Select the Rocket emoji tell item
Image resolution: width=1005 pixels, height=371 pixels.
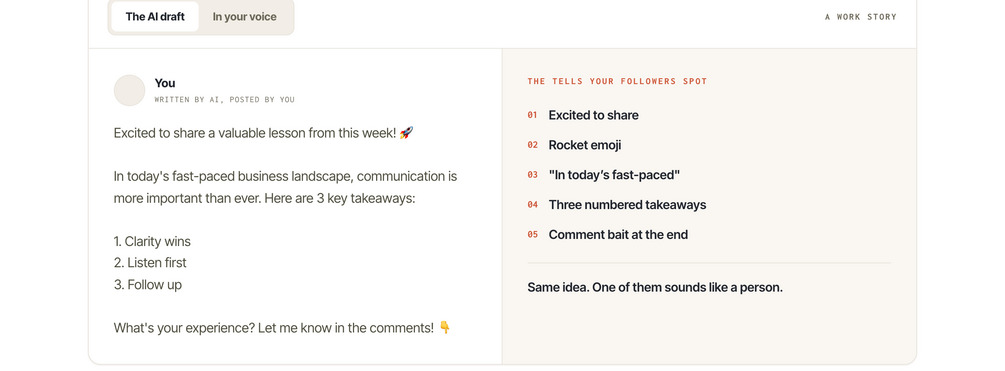(x=585, y=145)
